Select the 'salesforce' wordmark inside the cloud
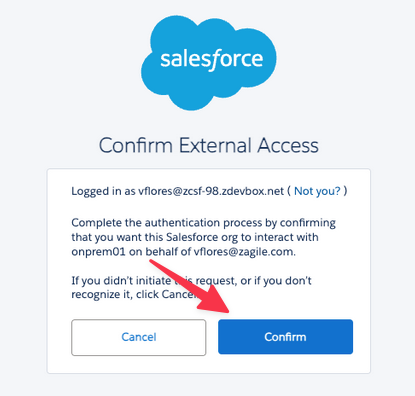This screenshot has width=415, height=396. coord(212,60)
